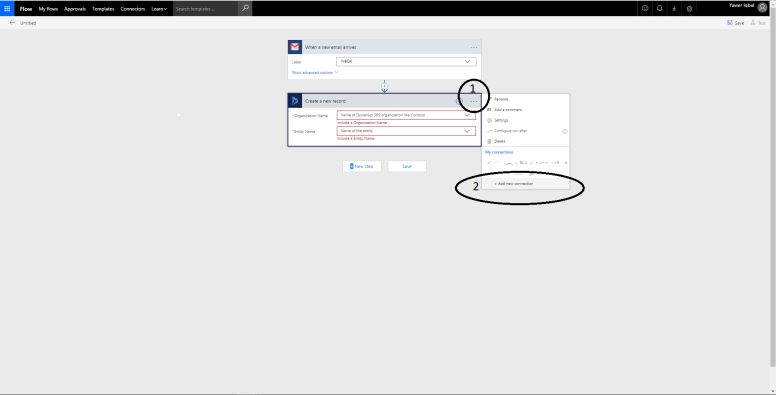Click the user profile avatar

point(763,7)
